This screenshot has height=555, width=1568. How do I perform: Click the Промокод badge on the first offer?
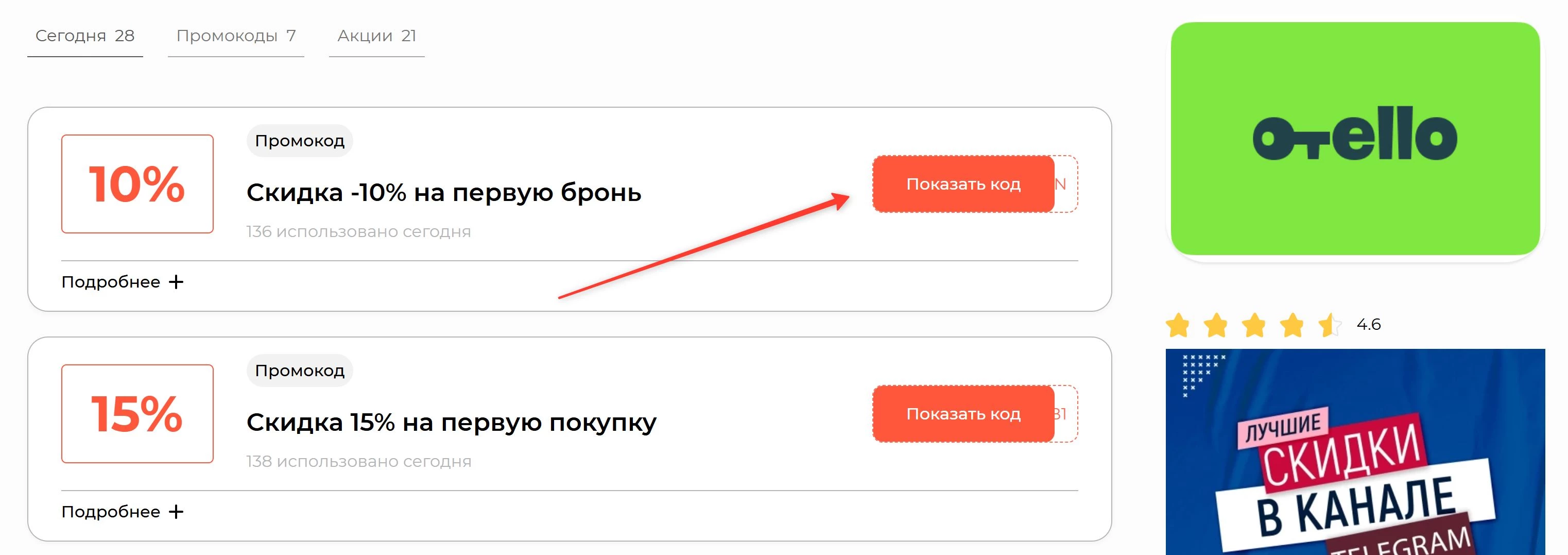[x=300, y=140]
